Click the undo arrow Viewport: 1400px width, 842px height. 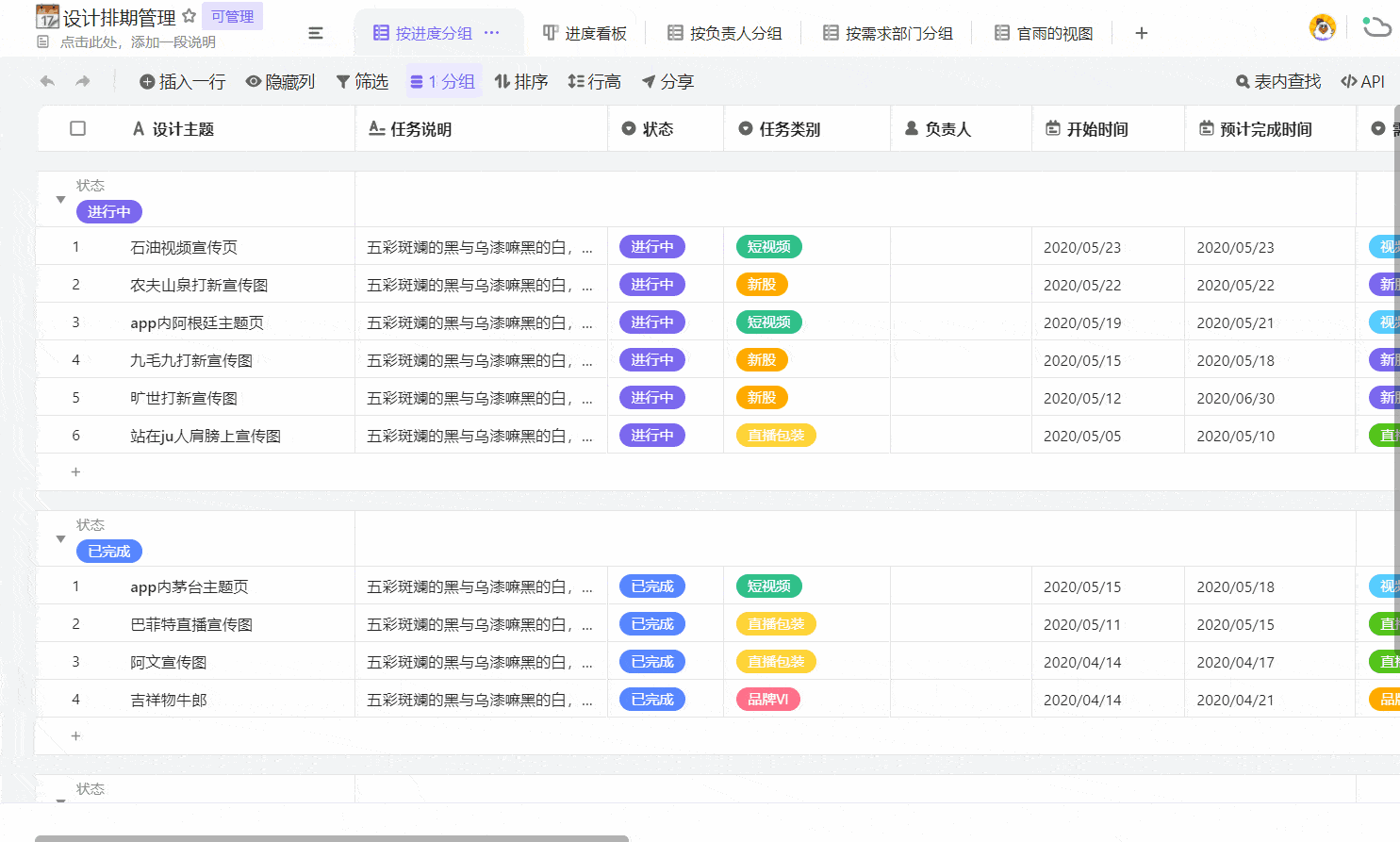pos(47,82)
